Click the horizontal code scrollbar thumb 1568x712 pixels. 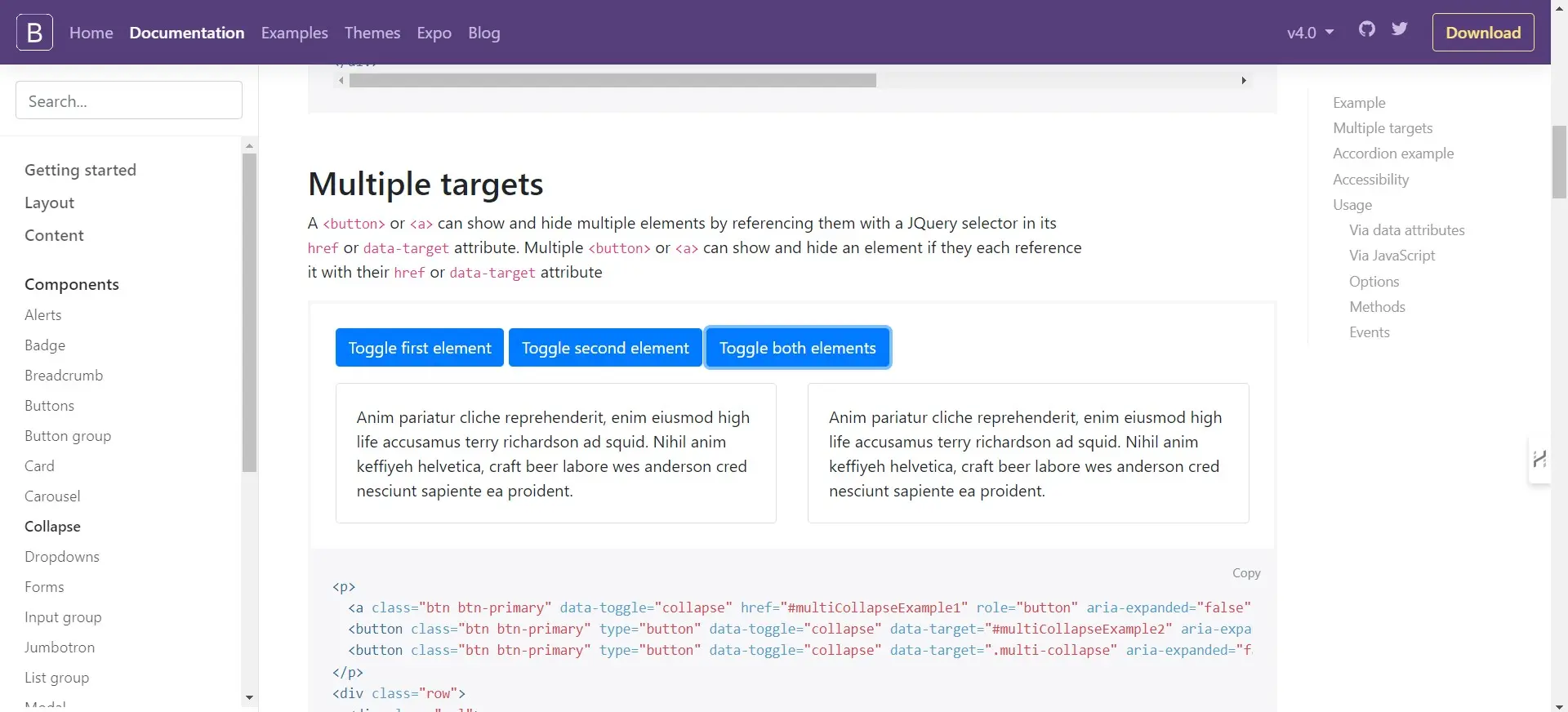click(612, 80)
